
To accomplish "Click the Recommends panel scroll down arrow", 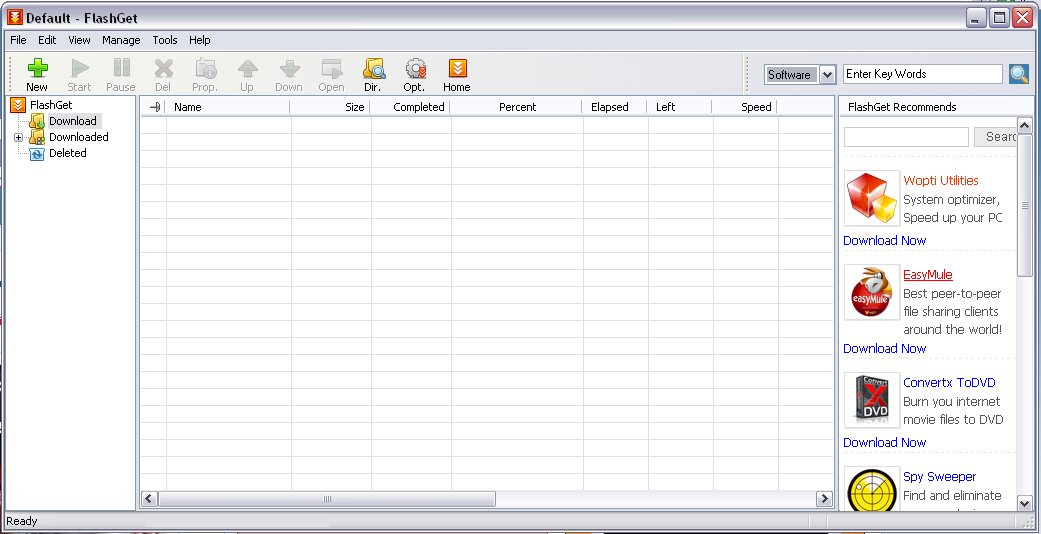I will 1024,503.
